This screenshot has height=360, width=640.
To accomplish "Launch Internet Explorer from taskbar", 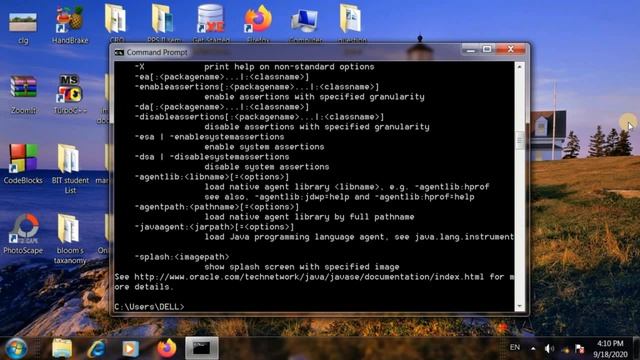I will (x=96, y=349).
